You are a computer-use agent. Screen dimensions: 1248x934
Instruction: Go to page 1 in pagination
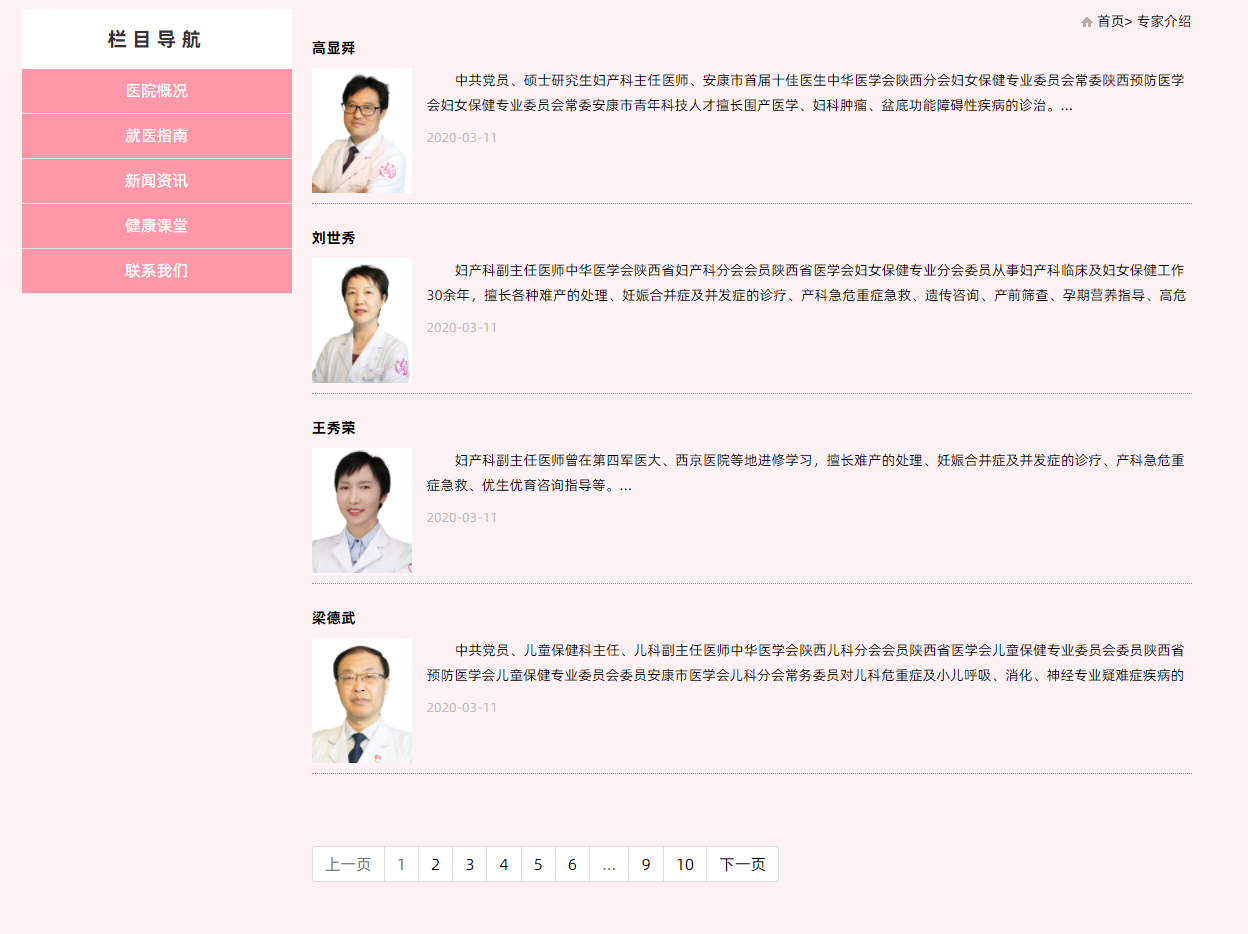click(401, 864)
